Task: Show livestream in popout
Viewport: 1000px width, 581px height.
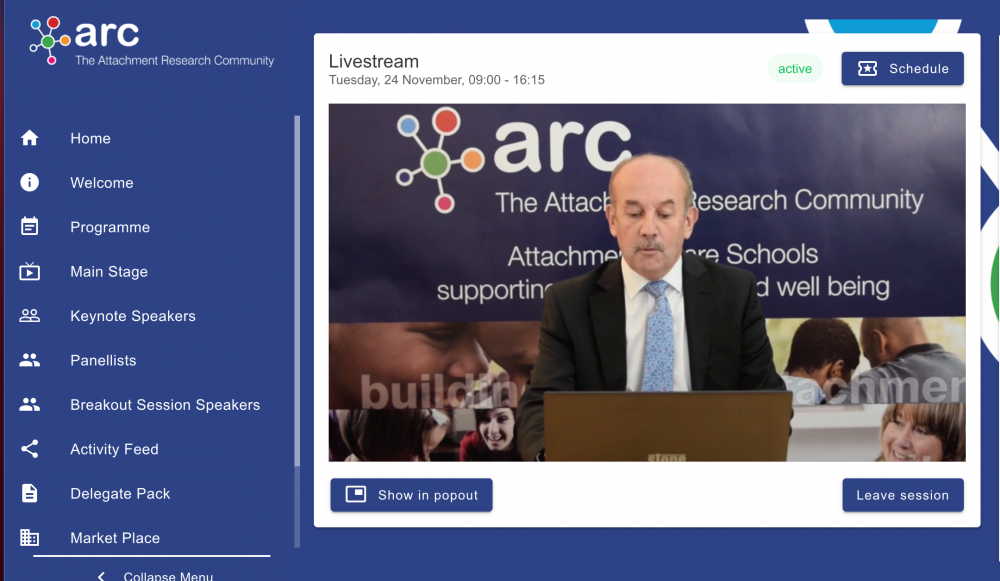Action: pyautogui.click(x=411, y=495)
